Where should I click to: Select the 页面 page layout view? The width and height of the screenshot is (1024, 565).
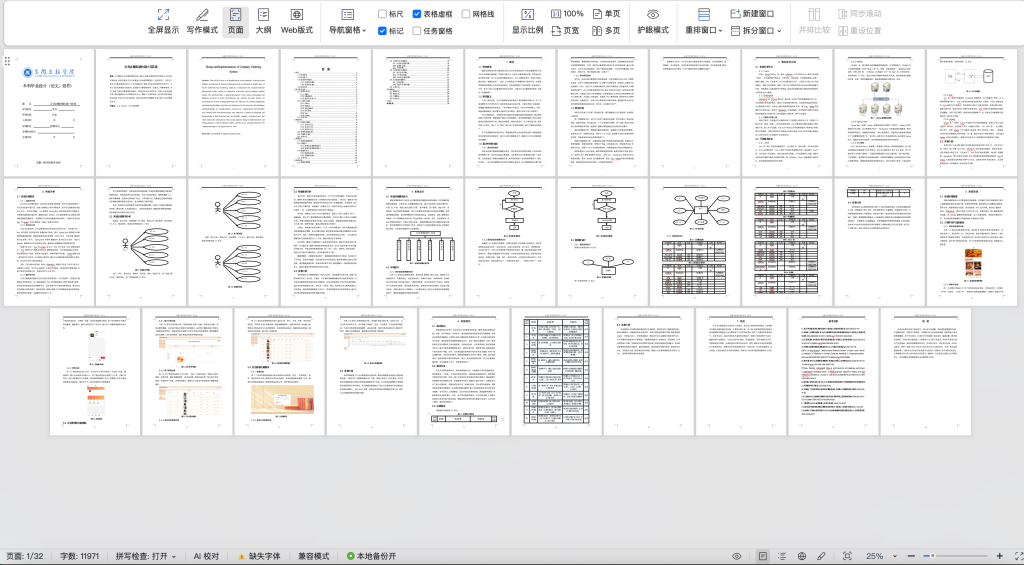click(235, 22)
